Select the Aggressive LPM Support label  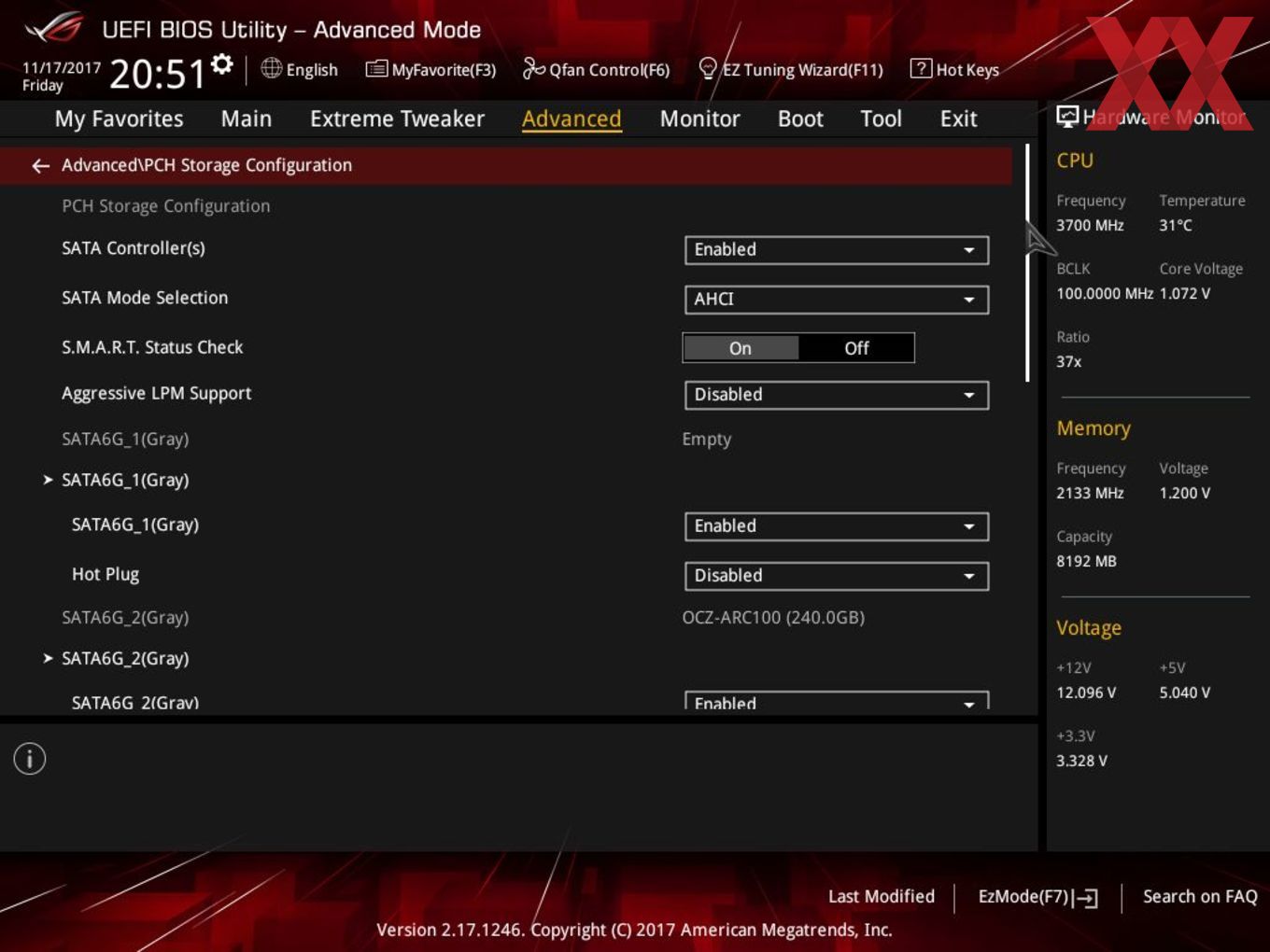(157, 394)
